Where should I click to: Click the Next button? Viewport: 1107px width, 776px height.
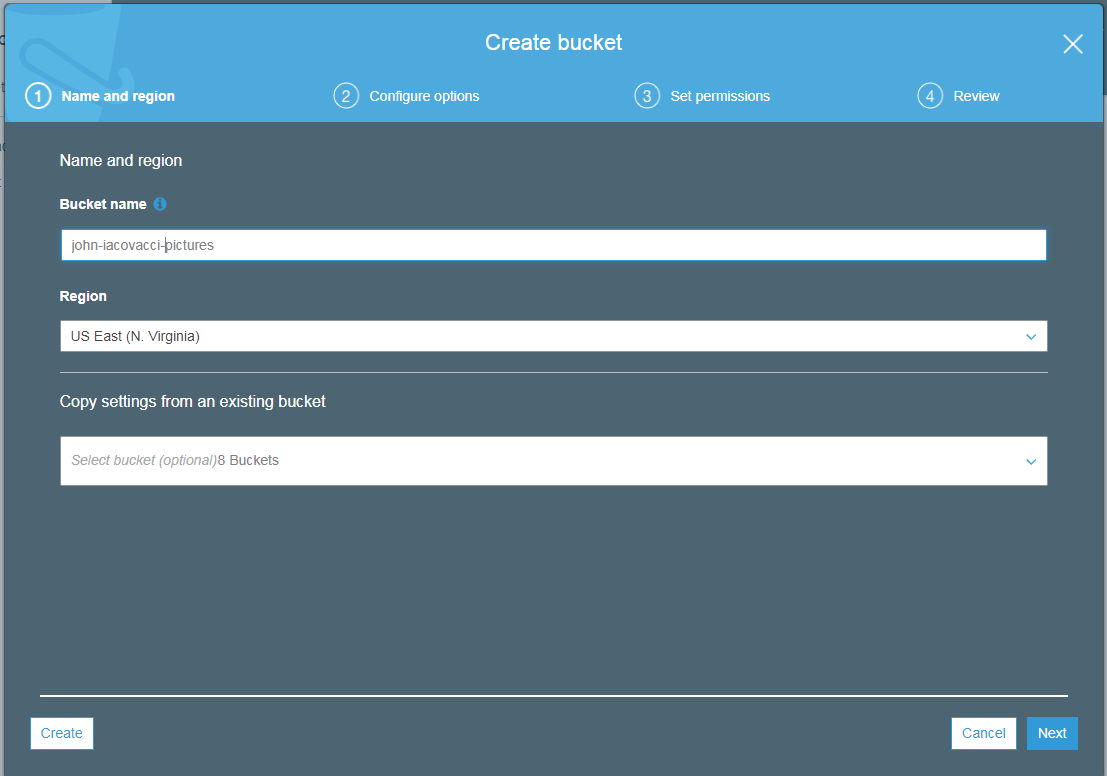click(x=1052, y=733)
